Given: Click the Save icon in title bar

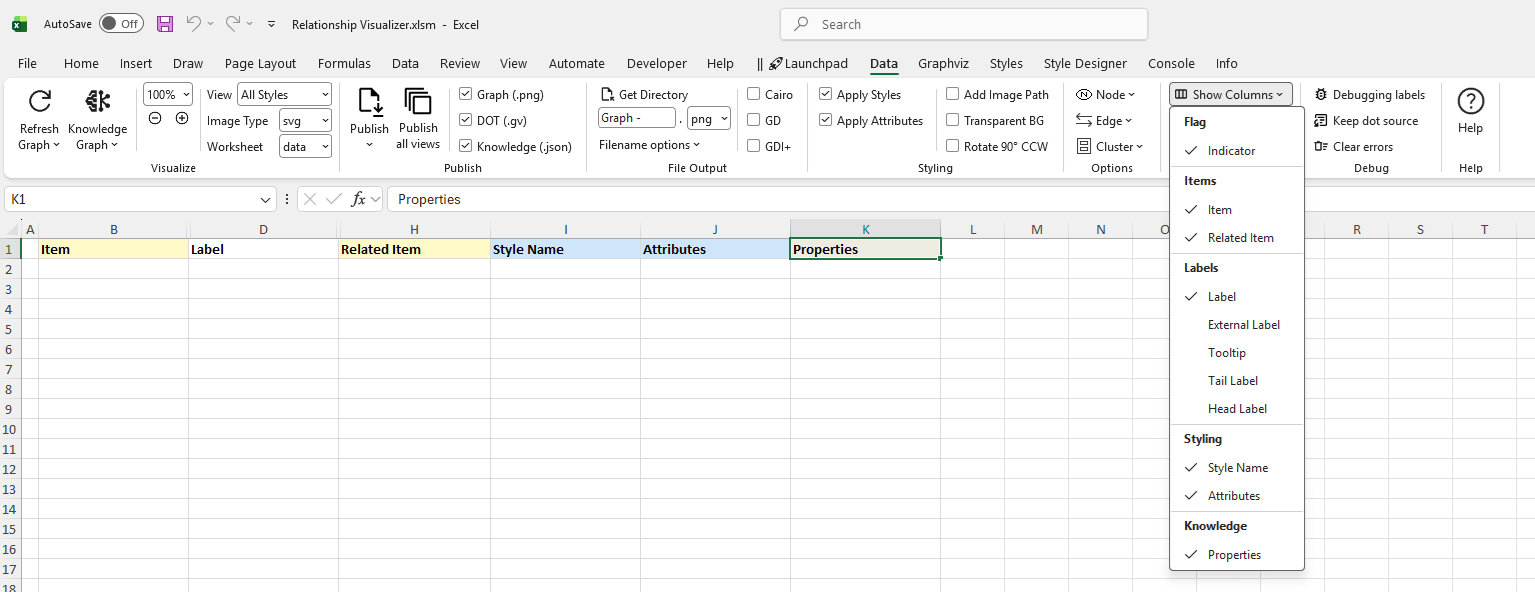Looking at the screenshot, I should coord(165,23).
